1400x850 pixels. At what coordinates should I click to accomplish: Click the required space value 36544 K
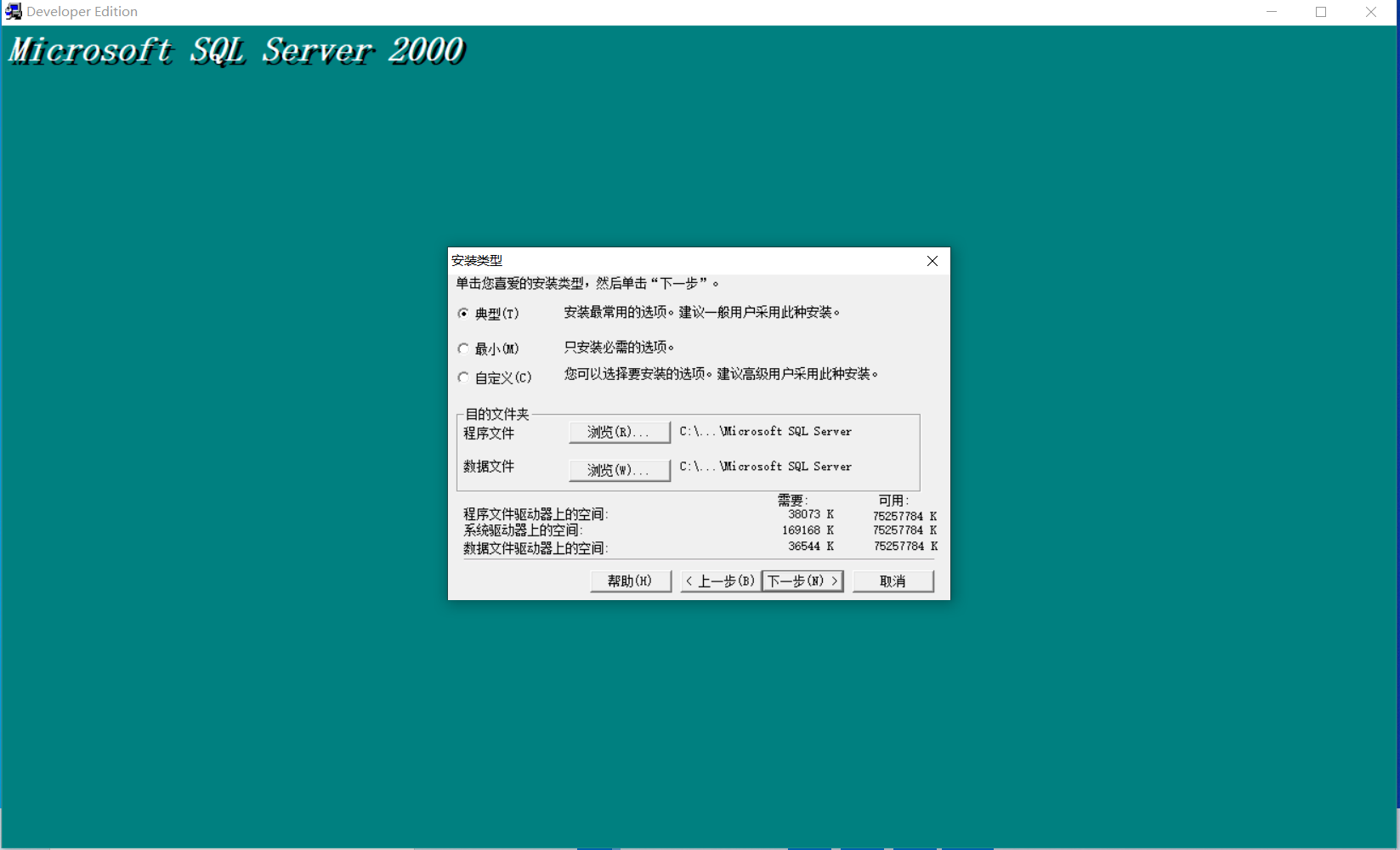click(x=811, y=547)
